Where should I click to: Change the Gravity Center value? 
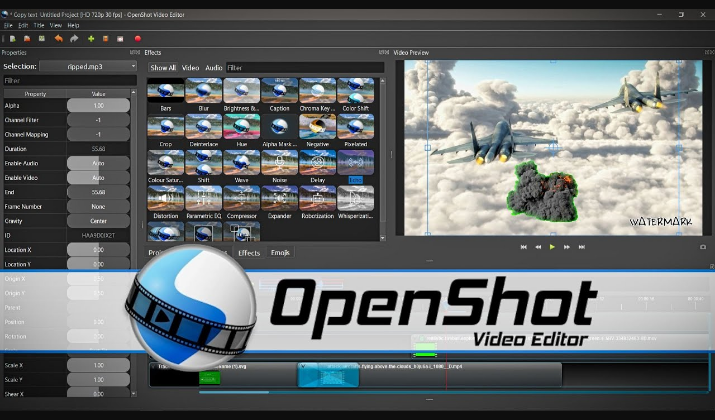click(98, 221)
